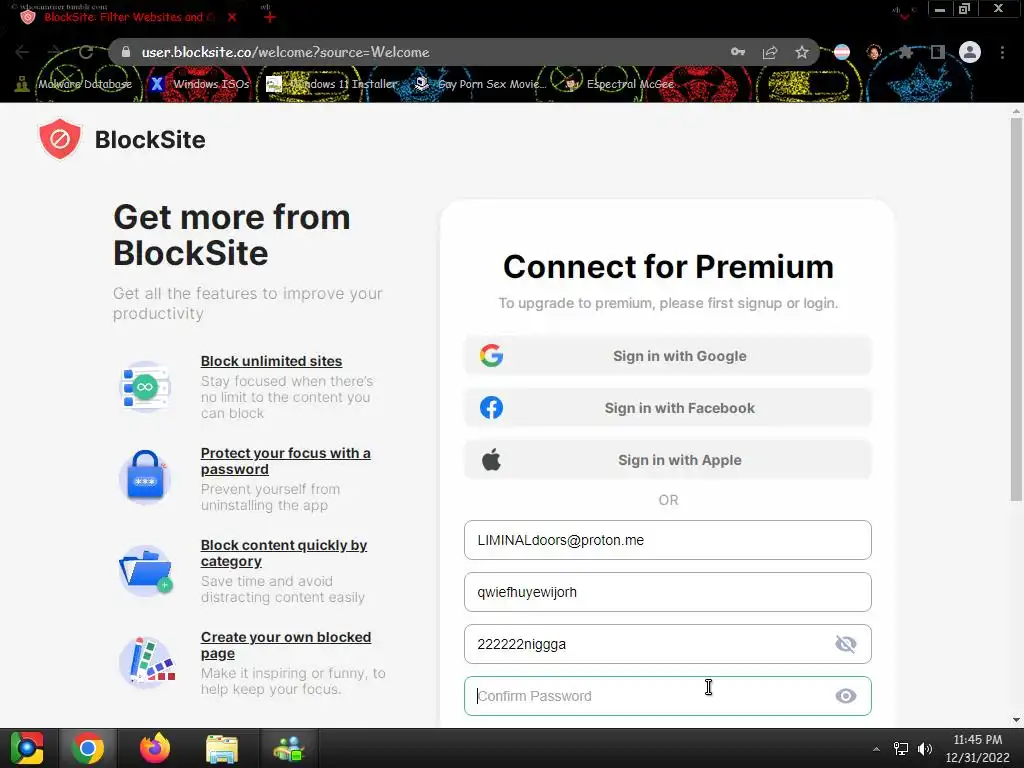This screenshot has width=1024, height=768.
Task: Click the taskbar clock showing 11:45 PM
Action: point(977,748)
